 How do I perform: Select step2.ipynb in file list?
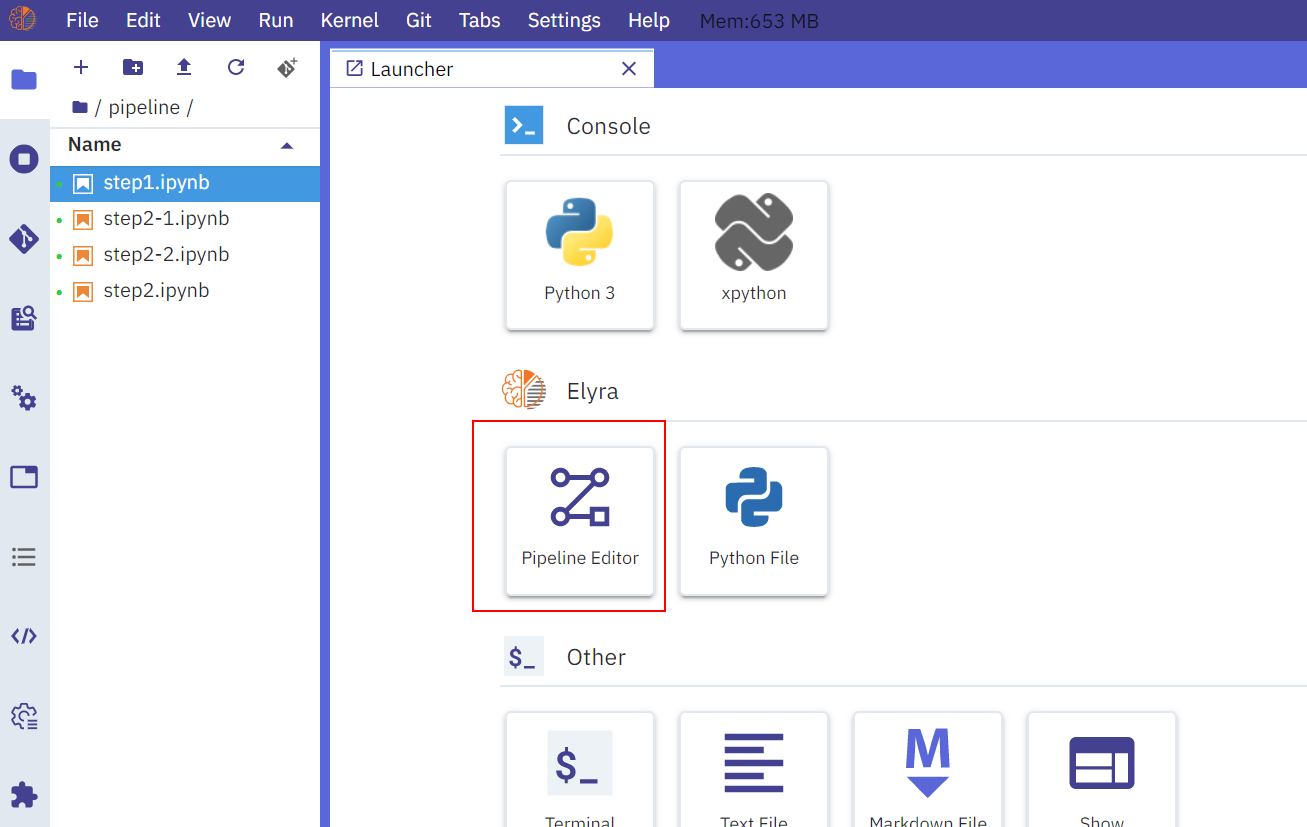[185, 291]
